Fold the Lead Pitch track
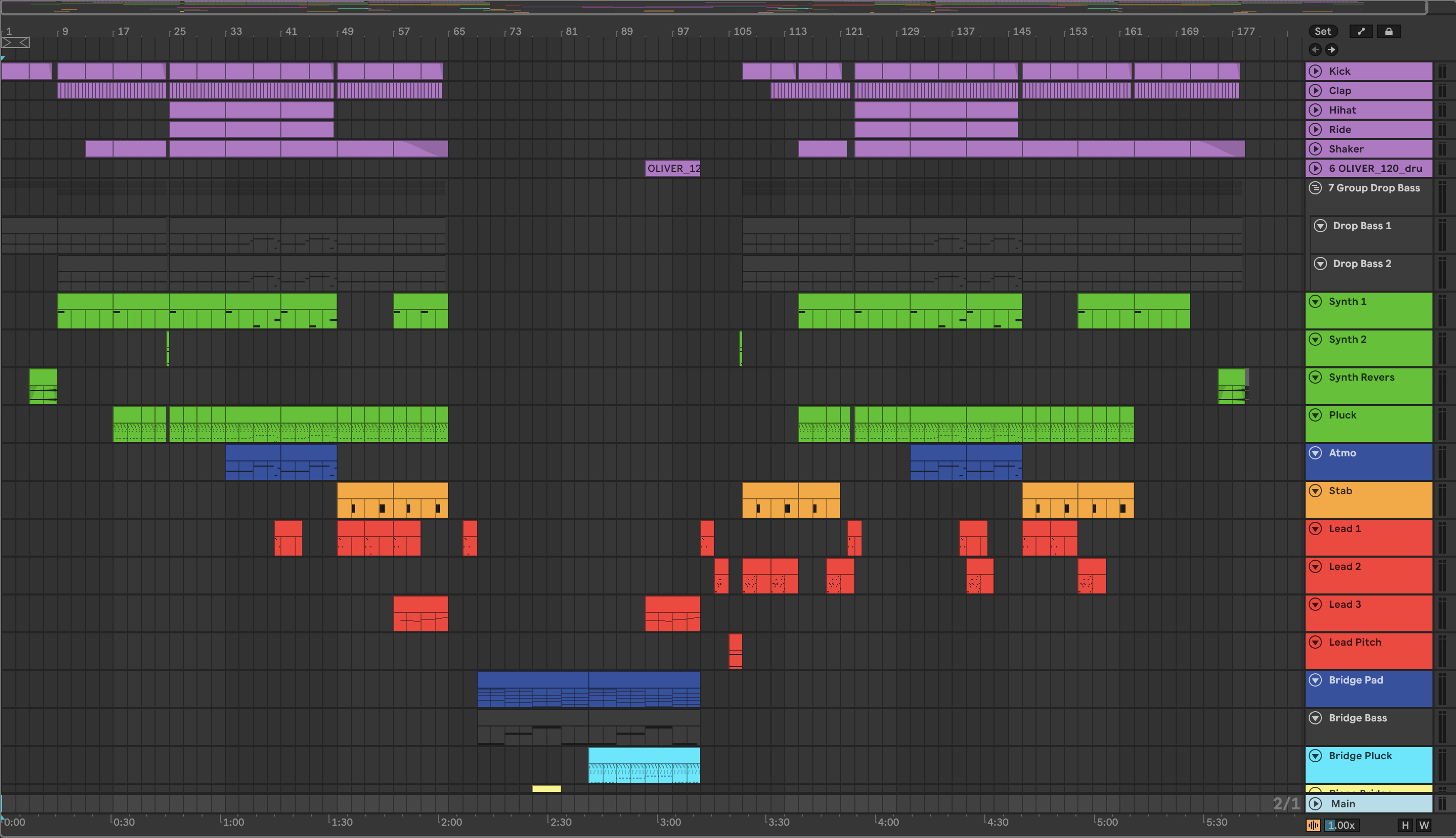The width and height of the screenshot is (1456, 838). (1316, 643)
